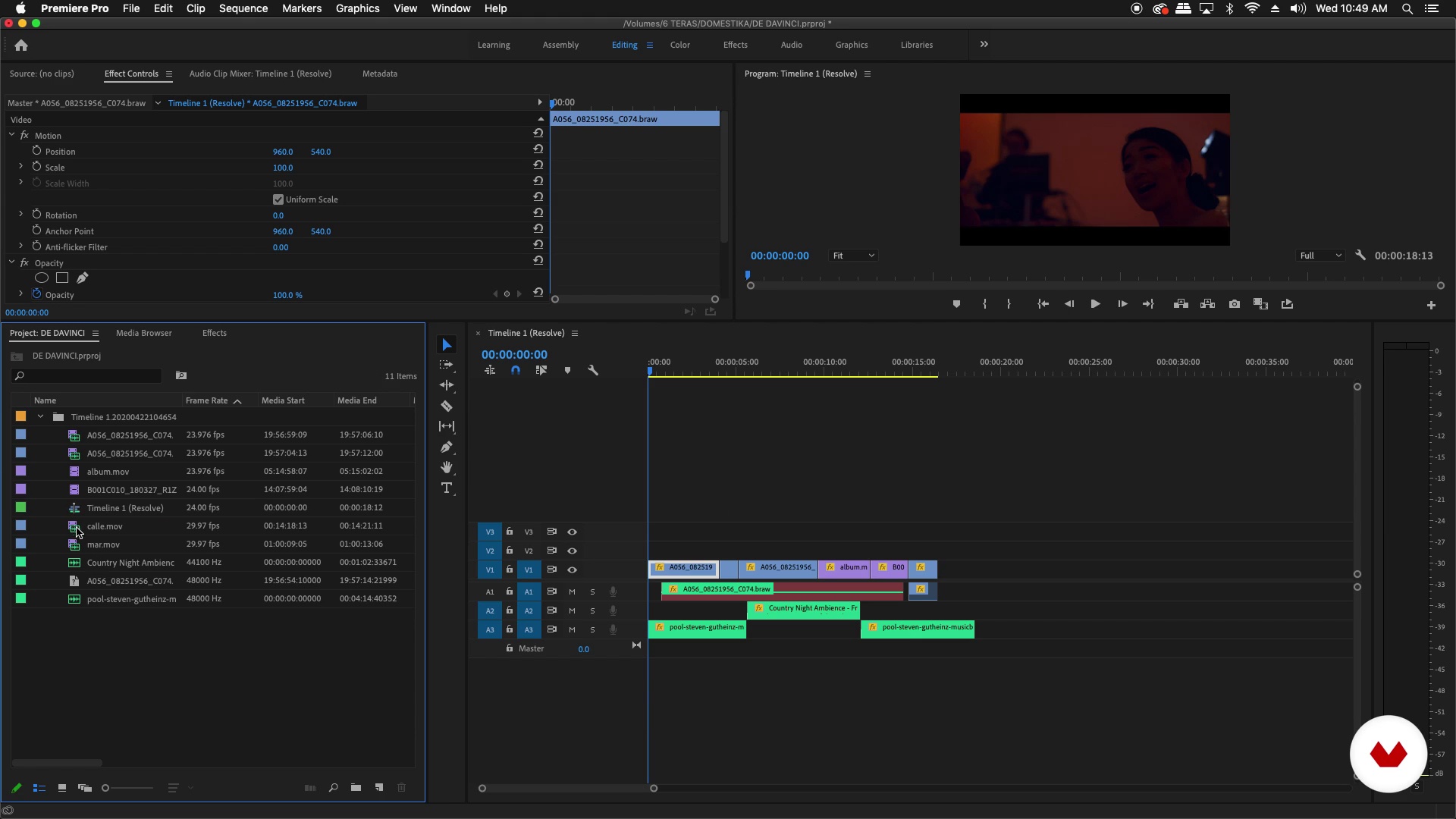Select the free draw bezier mask pen
Viewport: 1456px width, 819px height.
[x=83, y=278]
